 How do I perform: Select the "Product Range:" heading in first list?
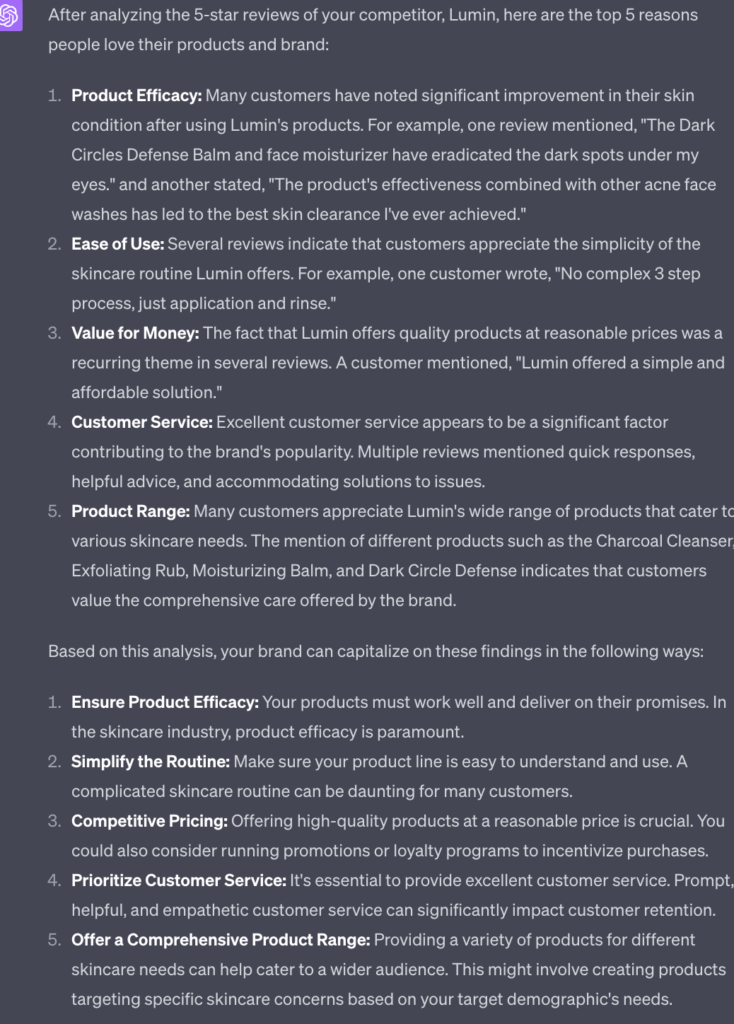[x=130, y=511]
